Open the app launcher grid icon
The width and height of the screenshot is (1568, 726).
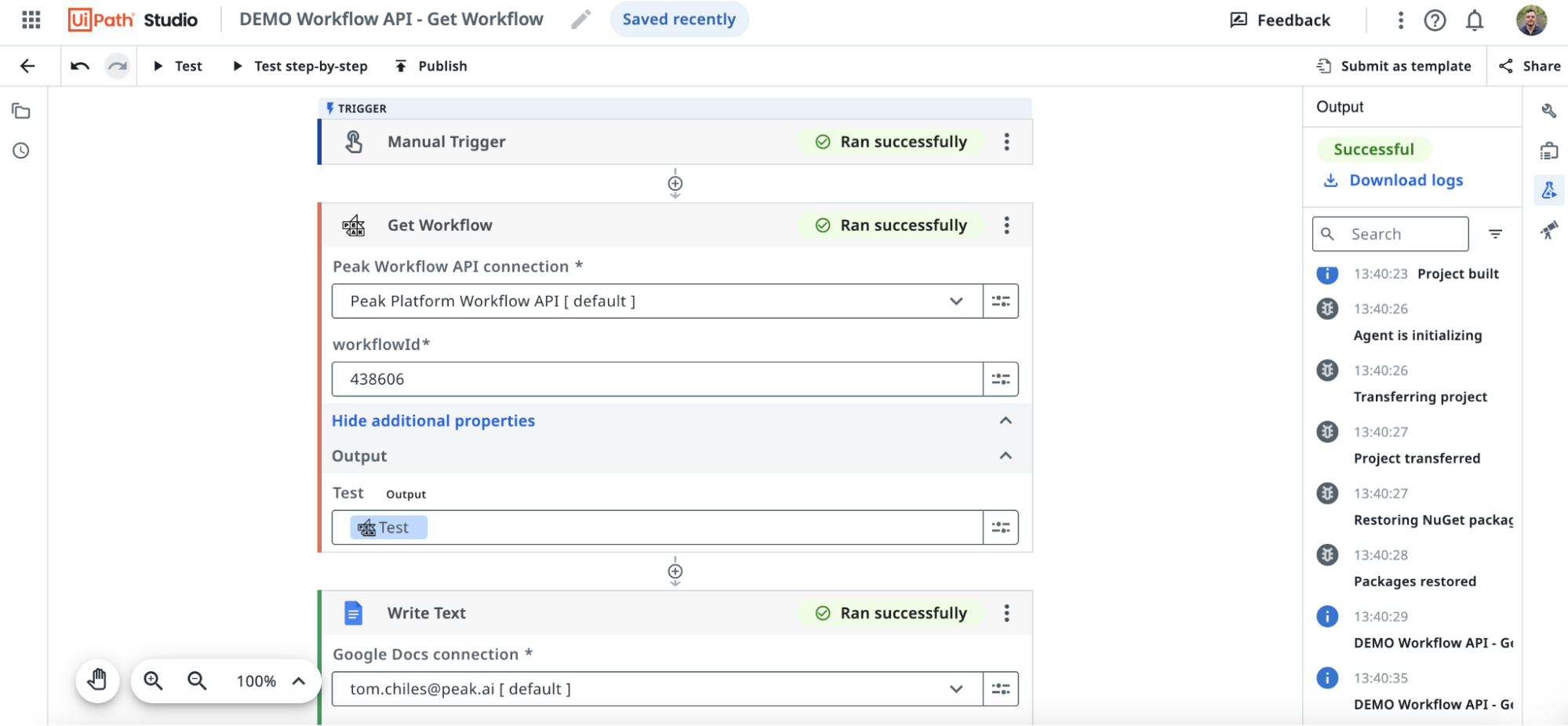31,20
